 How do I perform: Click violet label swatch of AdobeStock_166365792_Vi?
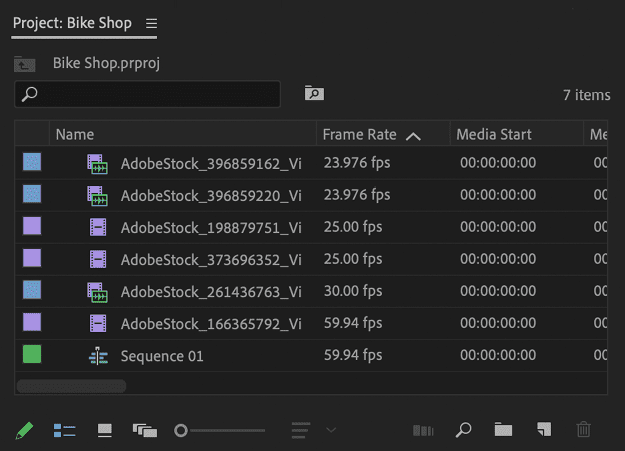(32, 322)
